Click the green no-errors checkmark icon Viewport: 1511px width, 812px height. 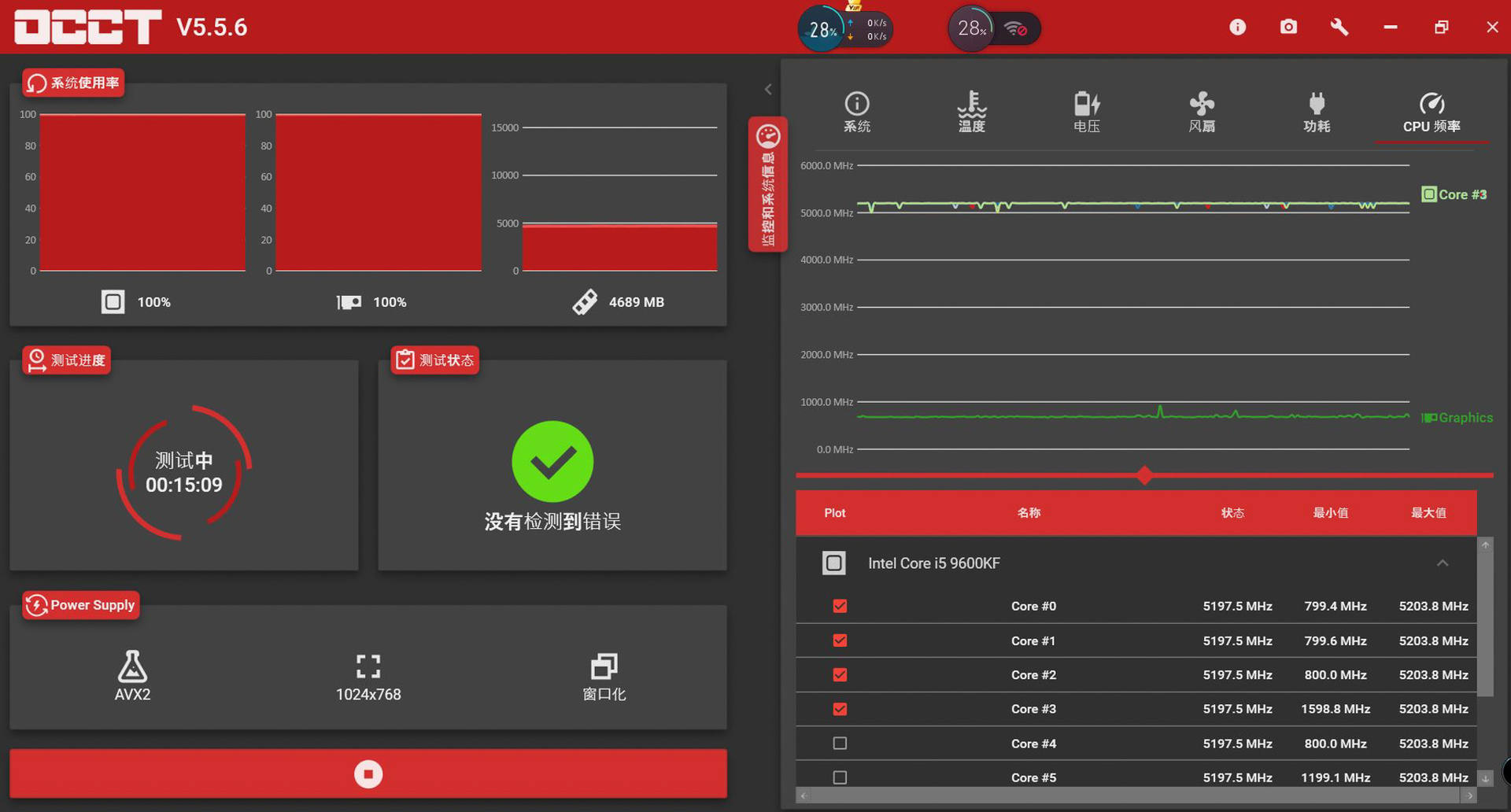pyautogui.click(x=552, y=462)
